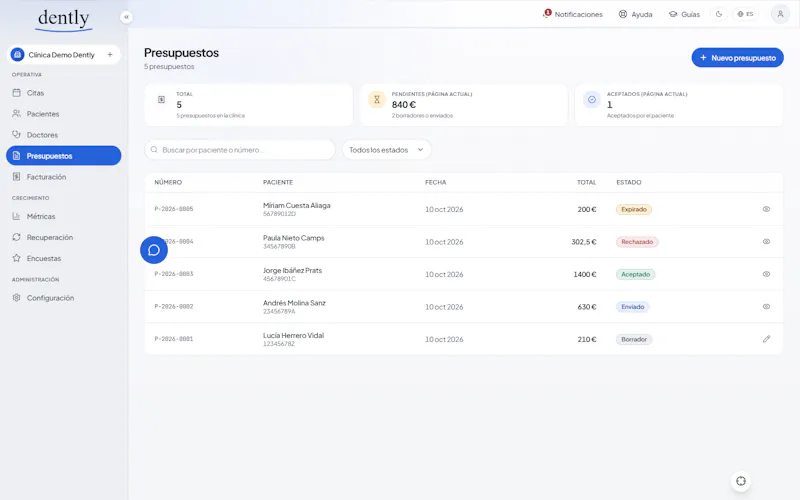
Task: Click the Expirado status badge
Action: (x=634, y=209)
